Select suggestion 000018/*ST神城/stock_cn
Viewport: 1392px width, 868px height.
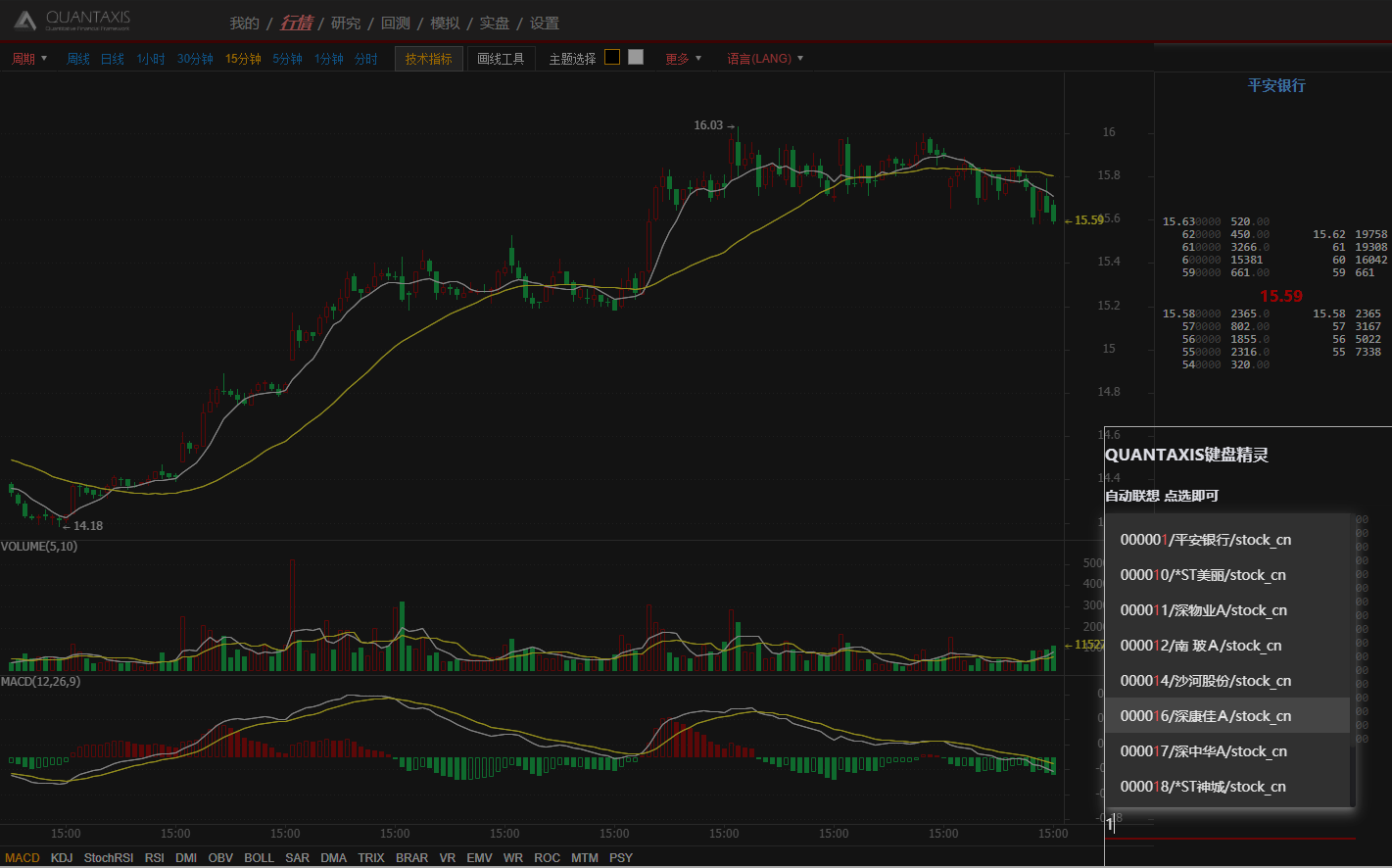(1227, 787)
